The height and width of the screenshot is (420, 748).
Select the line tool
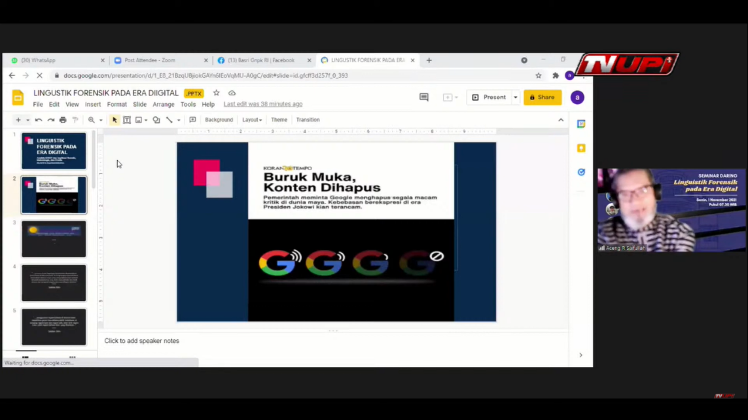click(x=169, y=120)
